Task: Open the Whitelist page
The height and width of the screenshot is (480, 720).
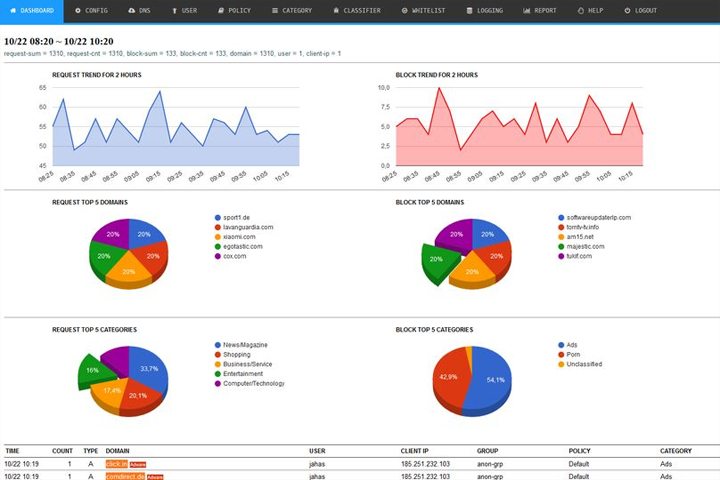Action: (x=423, y=11)
